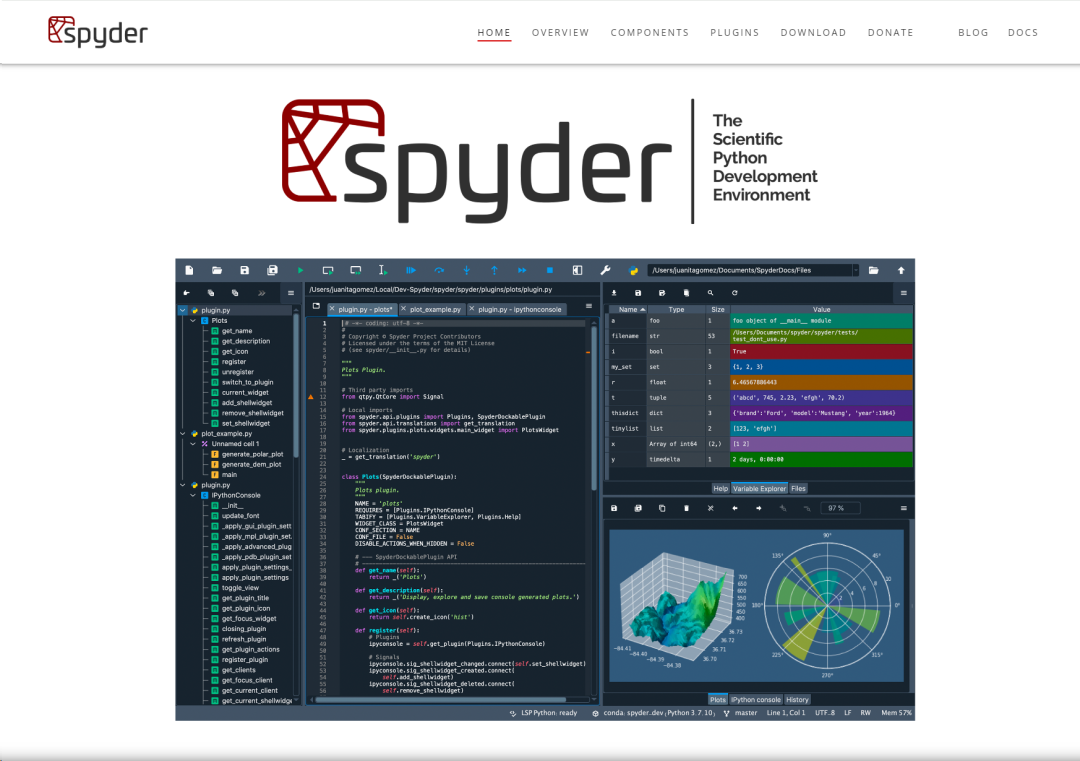Collapse the top plugin.py node in Outline
Screen dimensions: 1080x761
pos(183,311)
